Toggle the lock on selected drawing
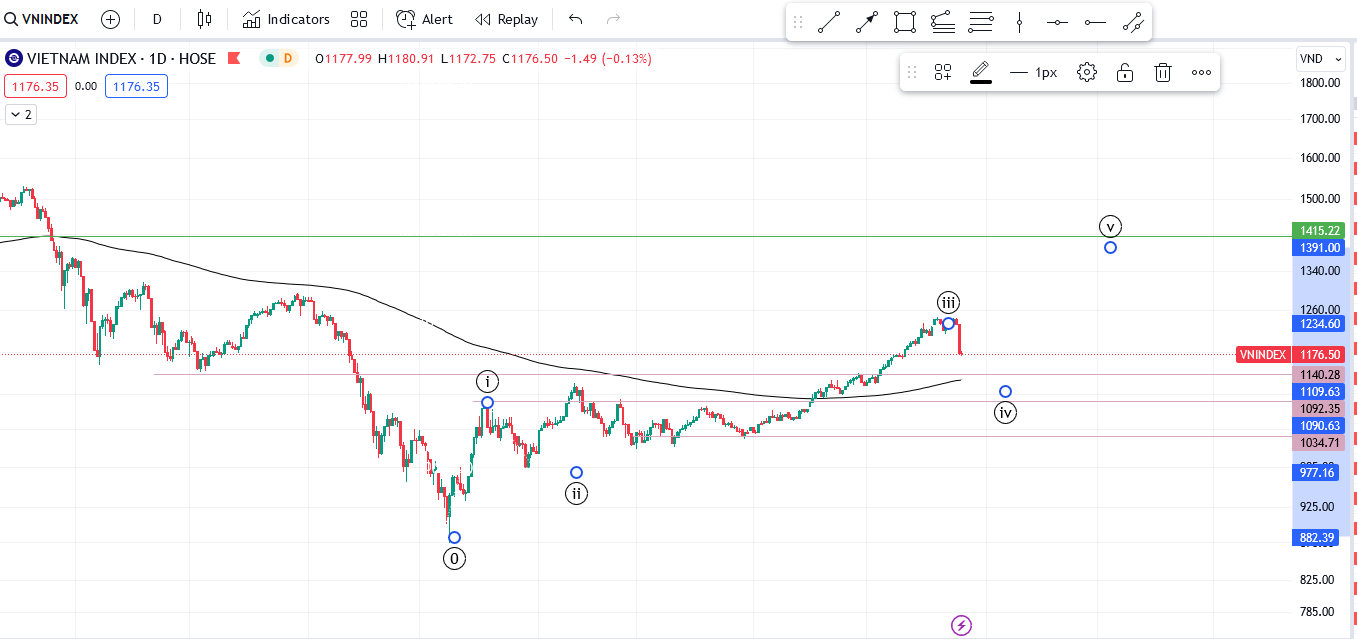Viewport: 1357px width, 639px height. click(1125, 72)
